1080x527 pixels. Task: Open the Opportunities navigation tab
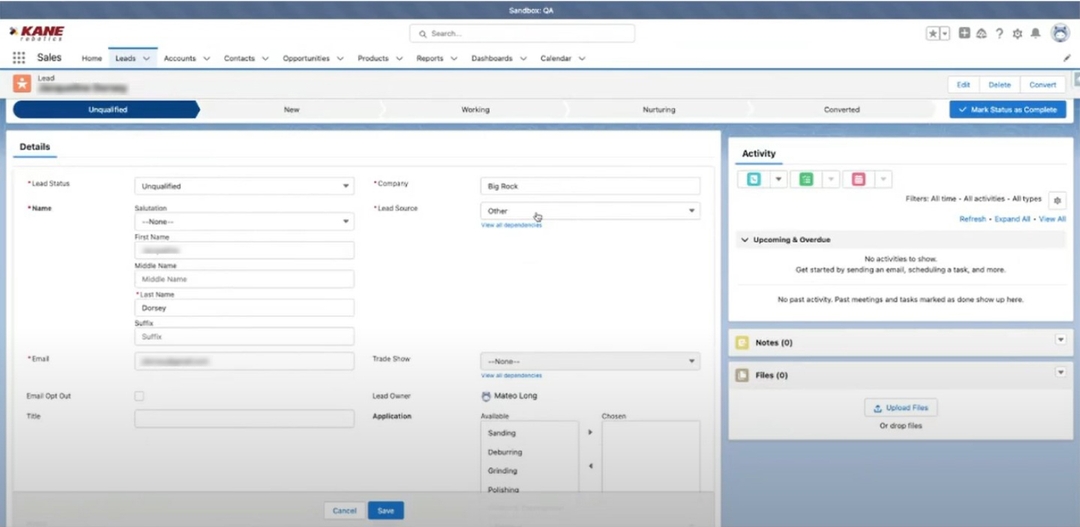306,58
